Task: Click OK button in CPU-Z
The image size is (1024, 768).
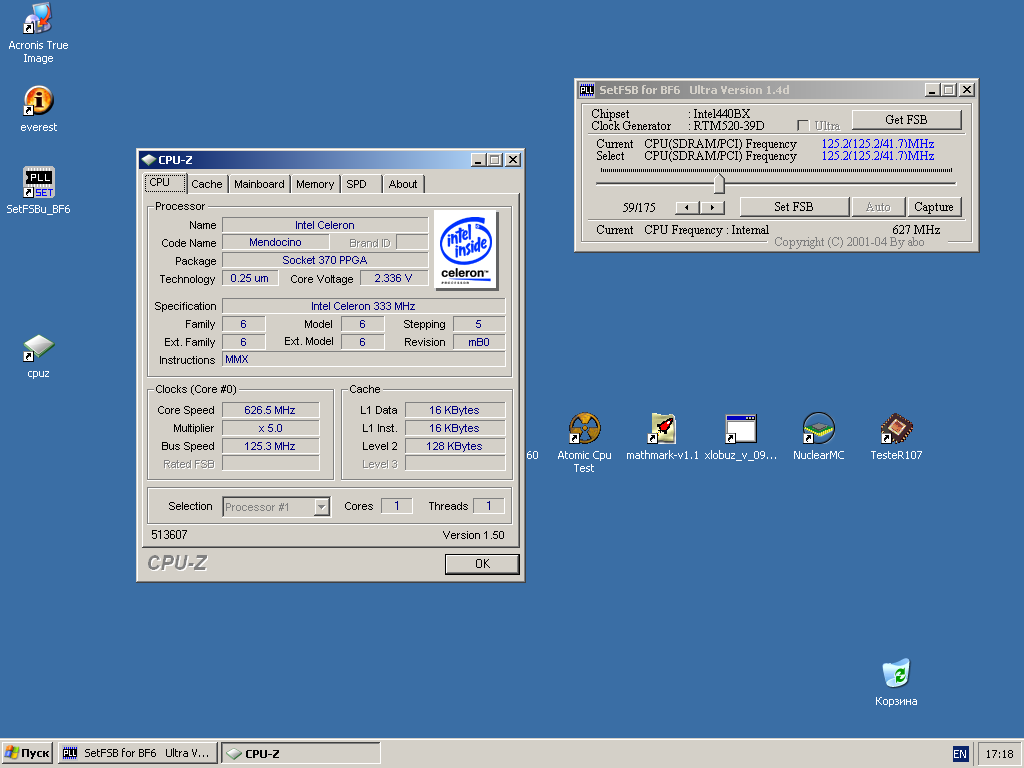Action: pyautogui.click(x=482, y=564)
